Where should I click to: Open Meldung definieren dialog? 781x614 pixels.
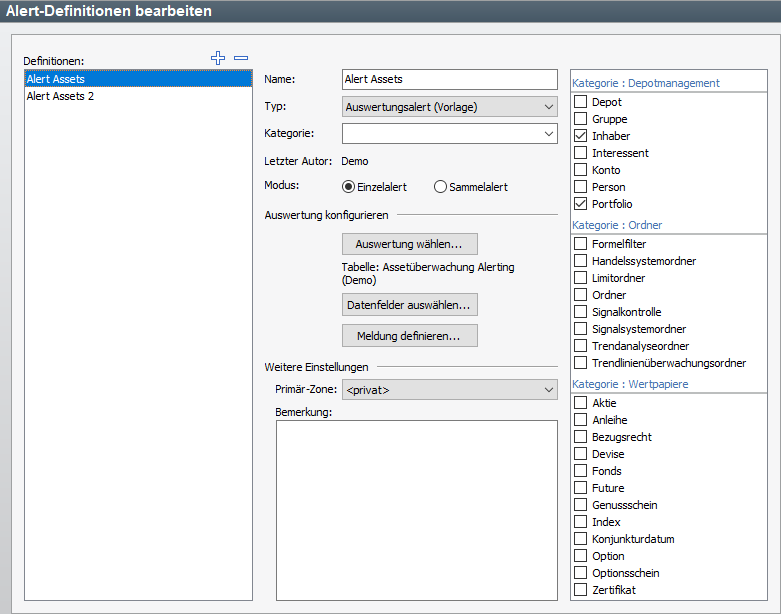[x=409, y=336]
